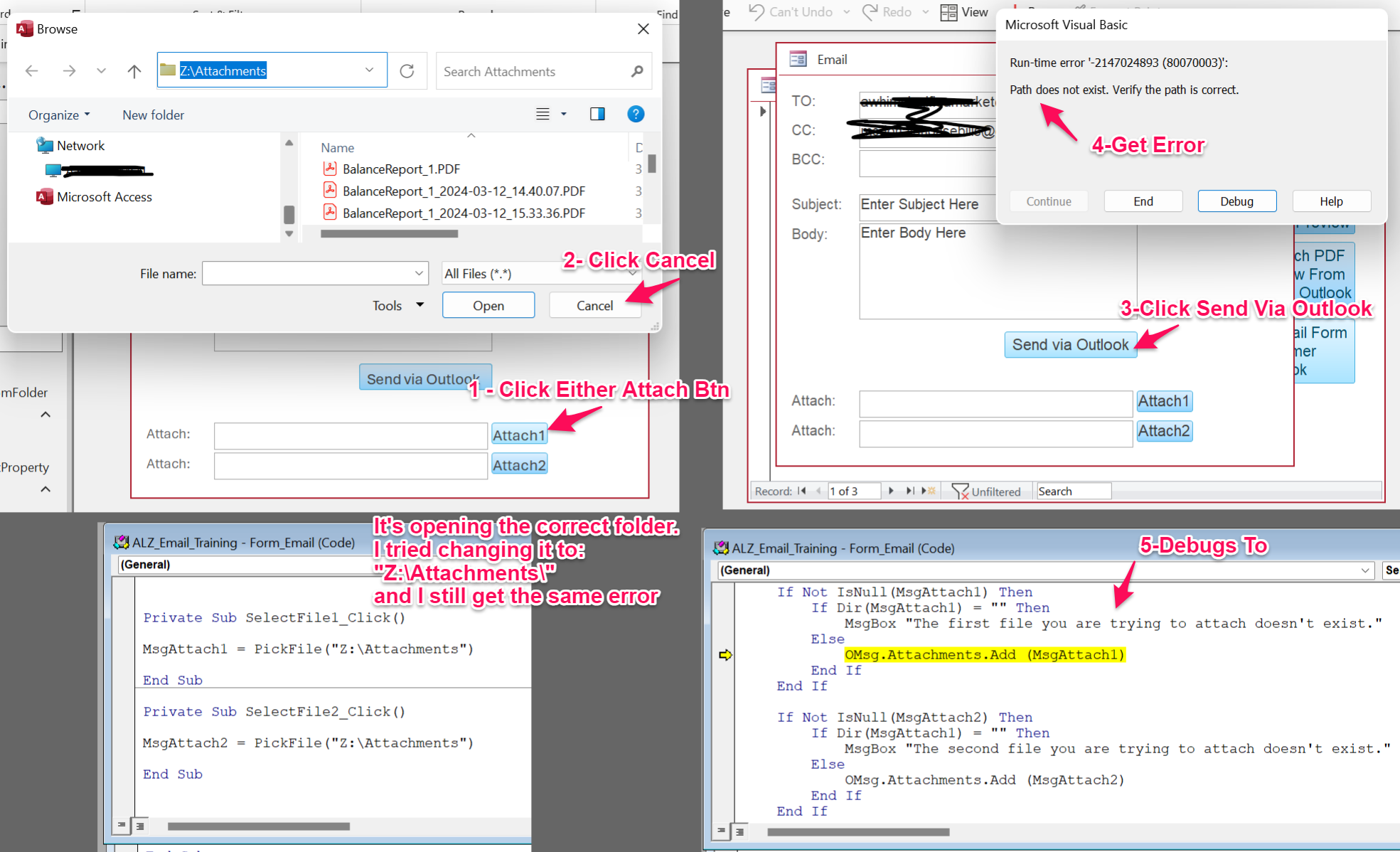Viewport: 1400px width, 852px height.
Task: Click the Unfiltered filter icon
Action: [x=960, y=491]
